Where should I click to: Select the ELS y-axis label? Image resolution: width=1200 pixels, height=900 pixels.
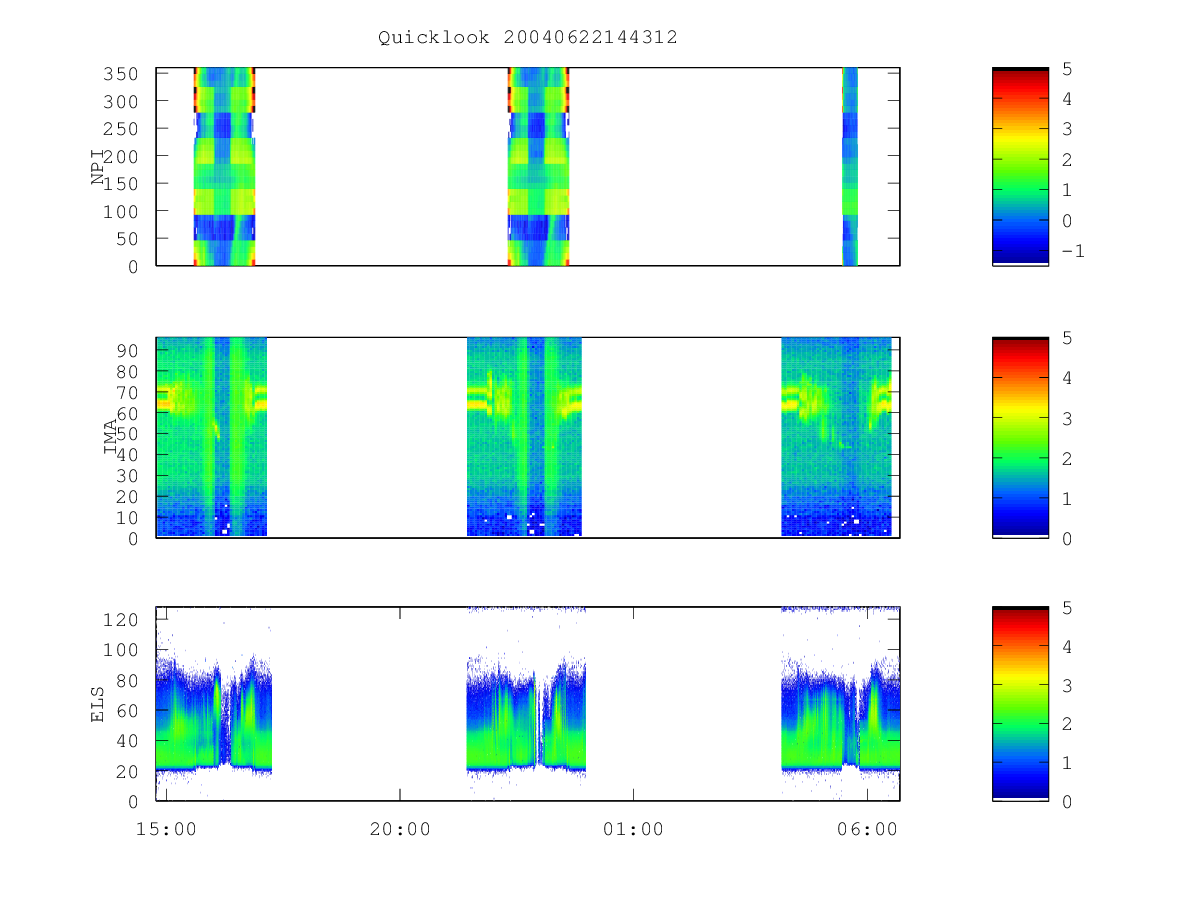point(99,704)
